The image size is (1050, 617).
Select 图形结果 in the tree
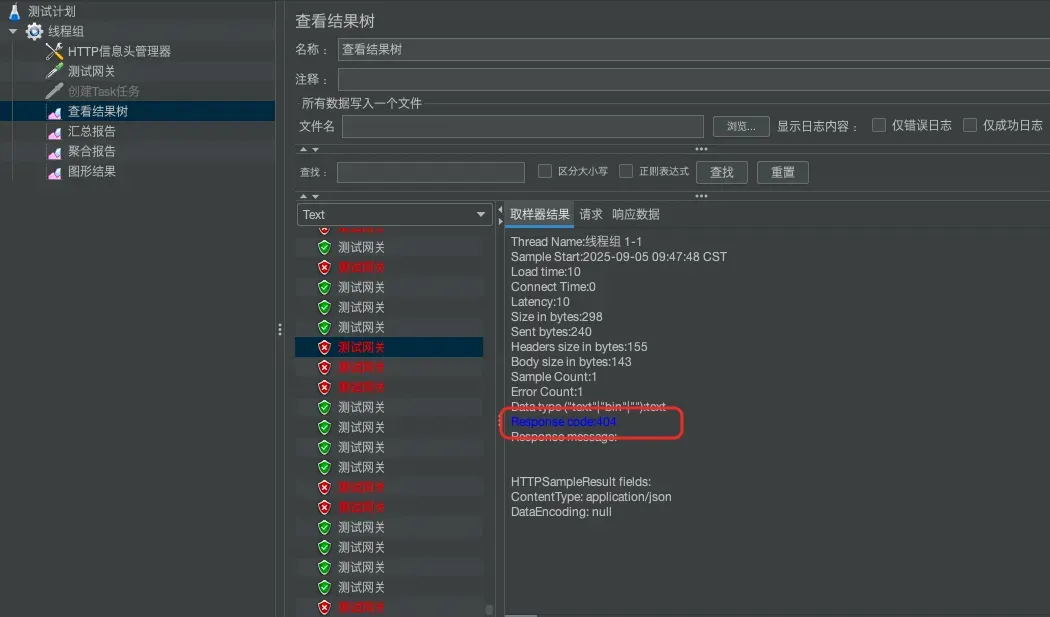tap(92, 172)
